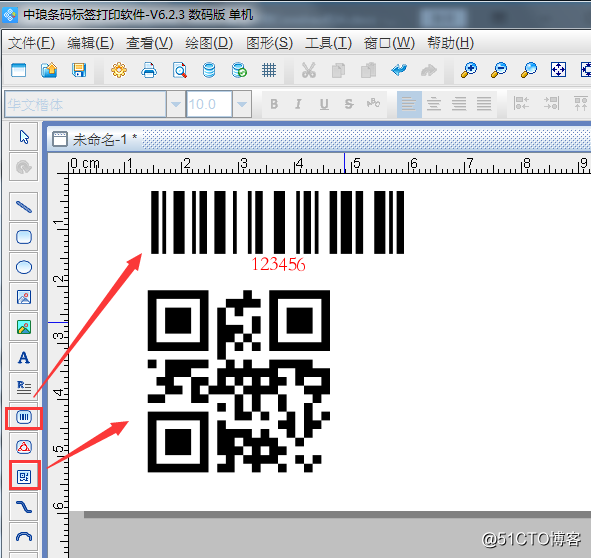Screen dimensions: 591x558
Task: Zoom in with the plus magnifier
Action: [469, 70]
